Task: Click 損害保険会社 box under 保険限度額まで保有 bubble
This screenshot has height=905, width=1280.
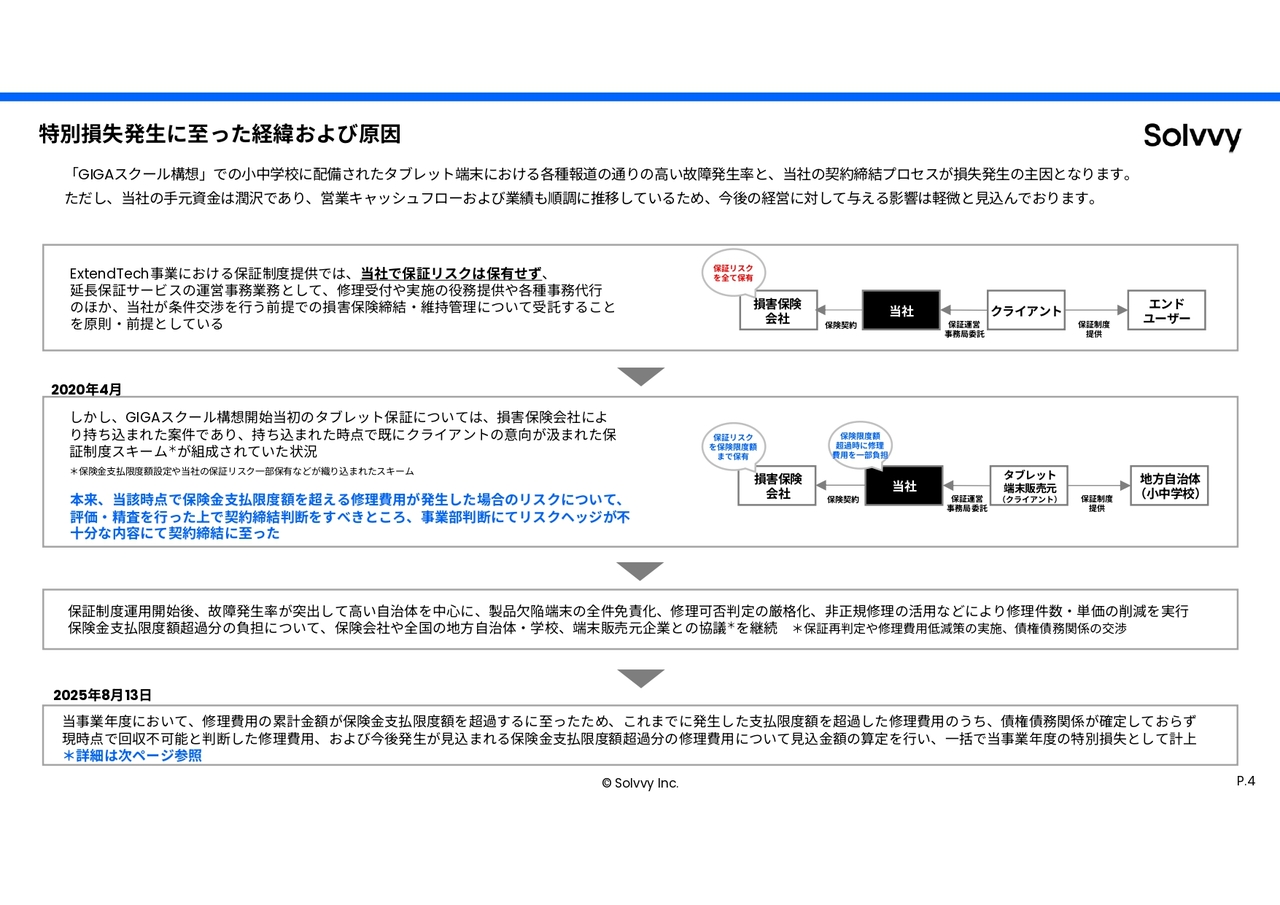Action: pos(779,486)
